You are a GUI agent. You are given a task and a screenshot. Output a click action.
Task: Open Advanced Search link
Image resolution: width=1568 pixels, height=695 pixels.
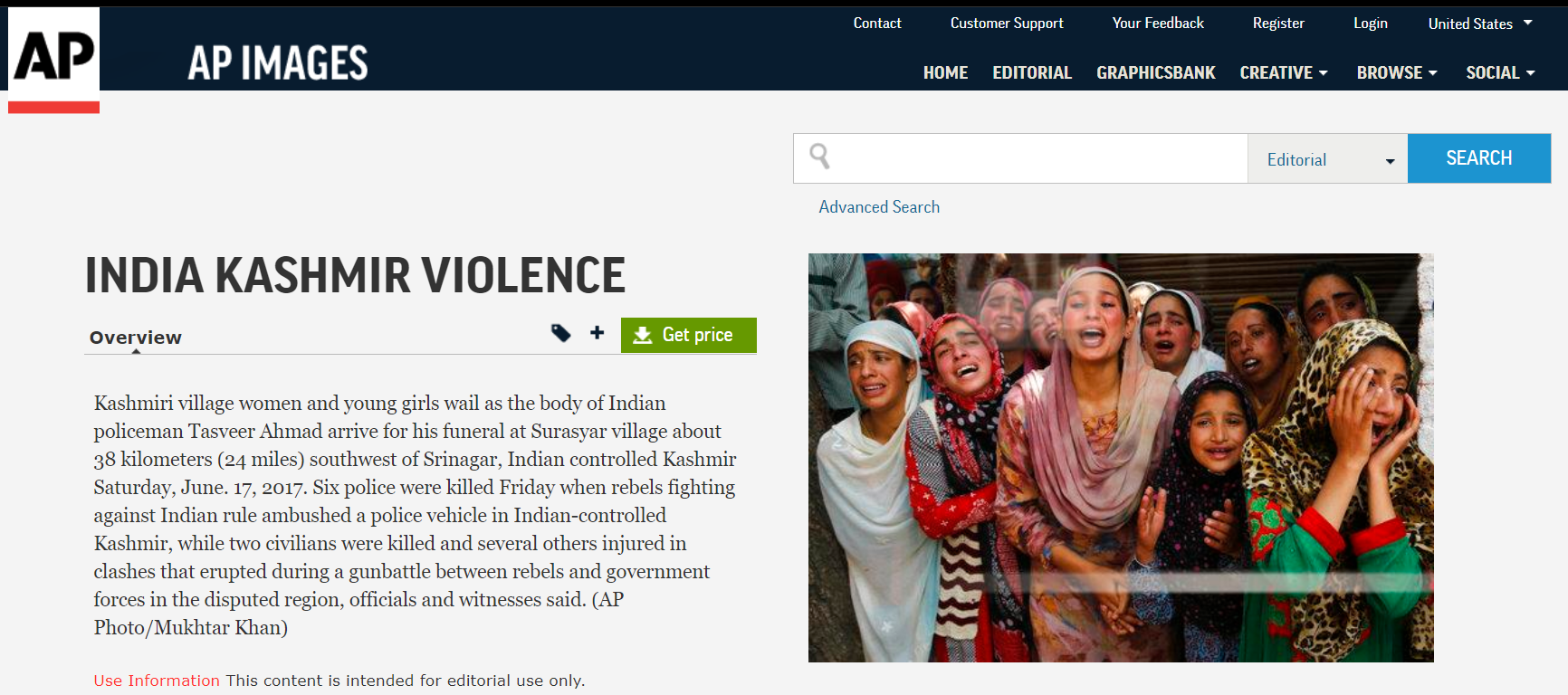[x=879, y=207]
